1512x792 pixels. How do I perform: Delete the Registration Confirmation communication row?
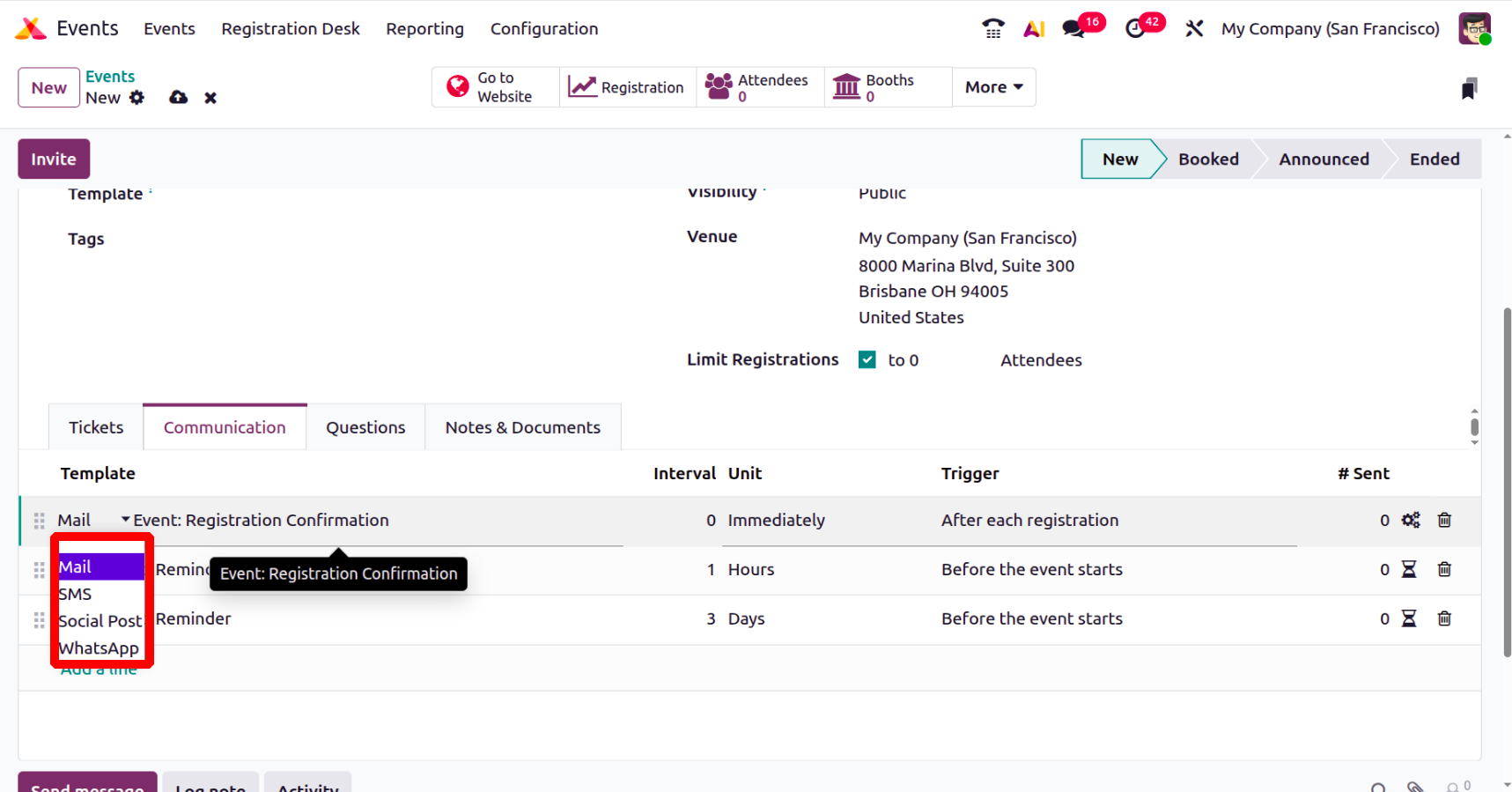point(1444,520)
